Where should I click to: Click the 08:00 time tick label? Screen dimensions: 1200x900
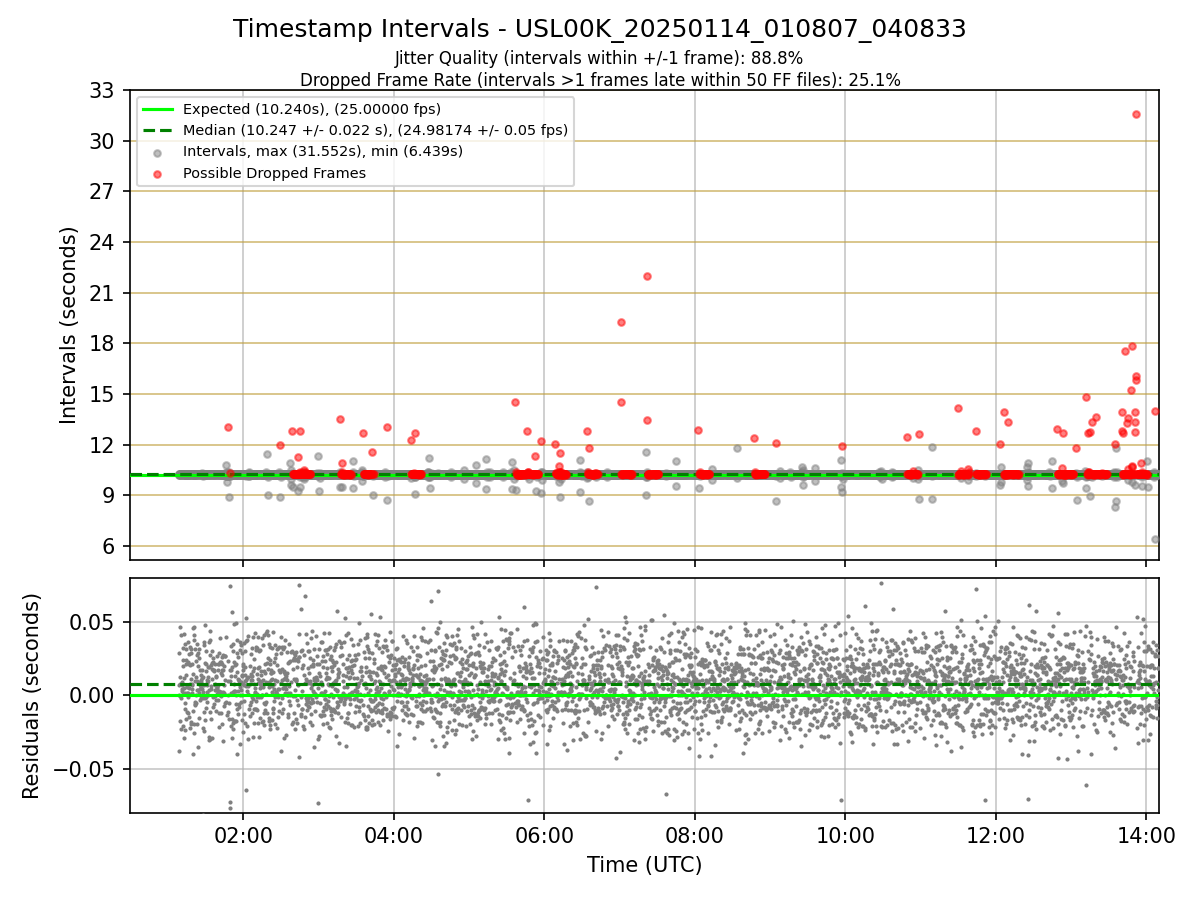coord(695,834)
